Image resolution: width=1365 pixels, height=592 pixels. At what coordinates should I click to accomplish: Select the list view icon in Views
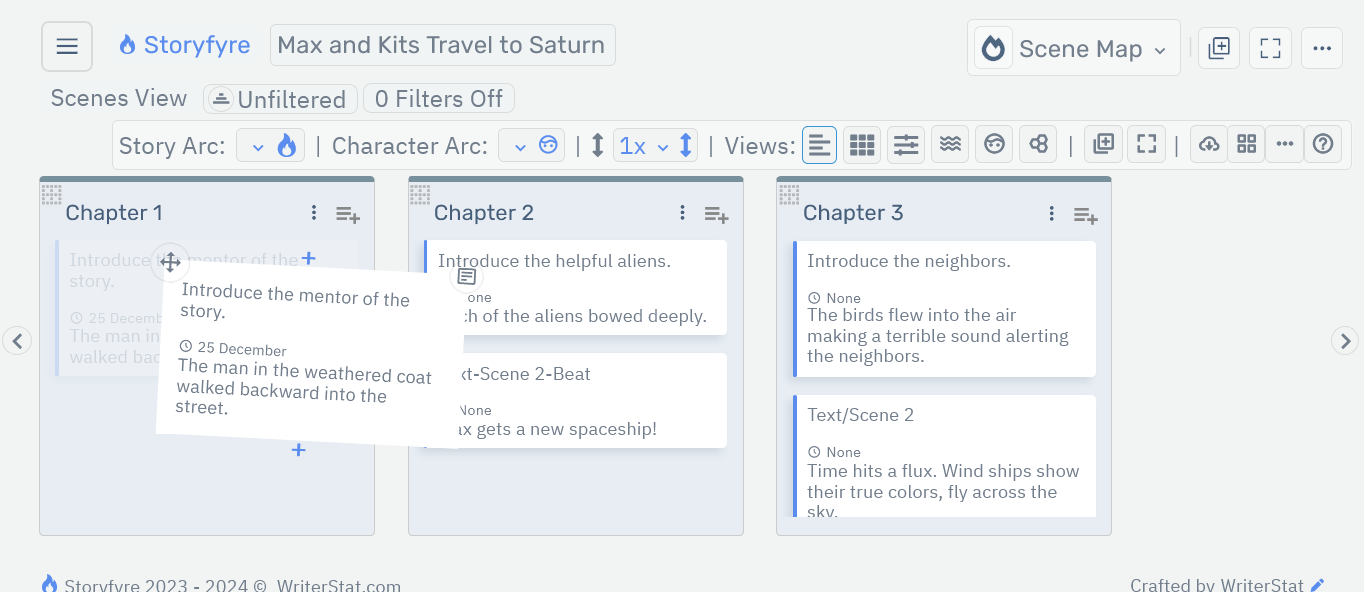819,144
